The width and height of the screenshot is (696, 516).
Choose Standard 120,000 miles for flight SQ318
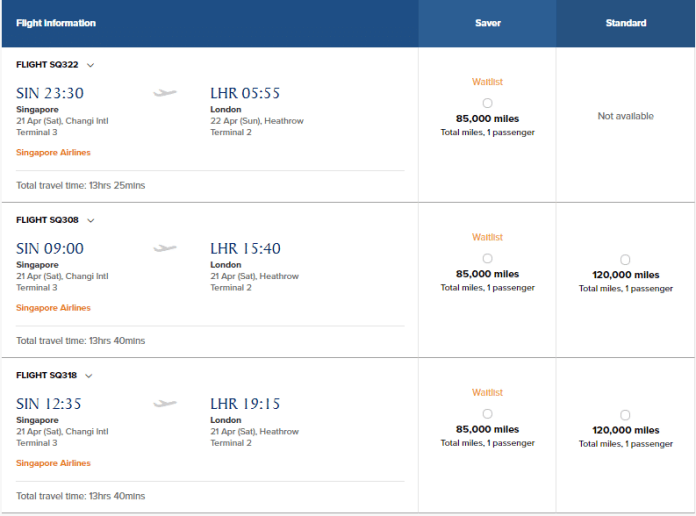click(625, 415)
